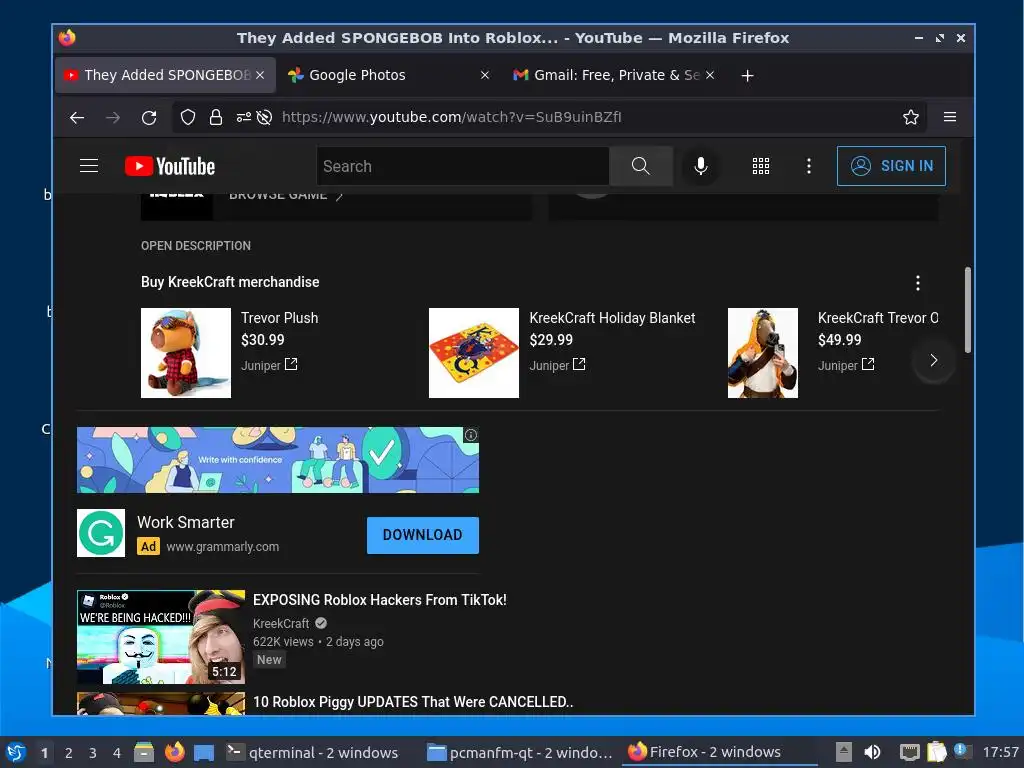
Task: Click the page vertical scrollbar
Action: pyautogui.click(x=967, y=310)
